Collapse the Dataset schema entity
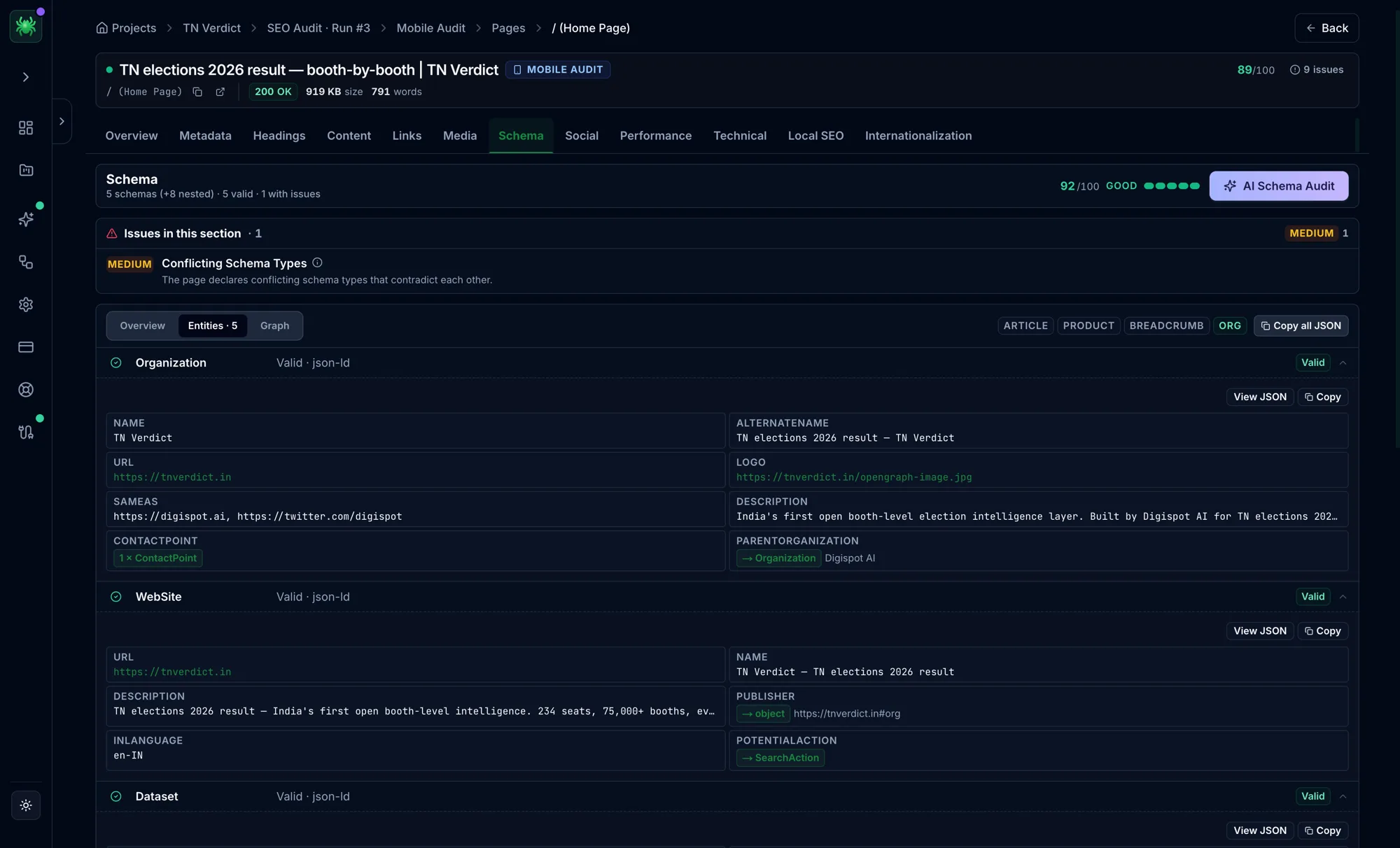Viewport: 1400px width, 848px height. point(1343,797)
